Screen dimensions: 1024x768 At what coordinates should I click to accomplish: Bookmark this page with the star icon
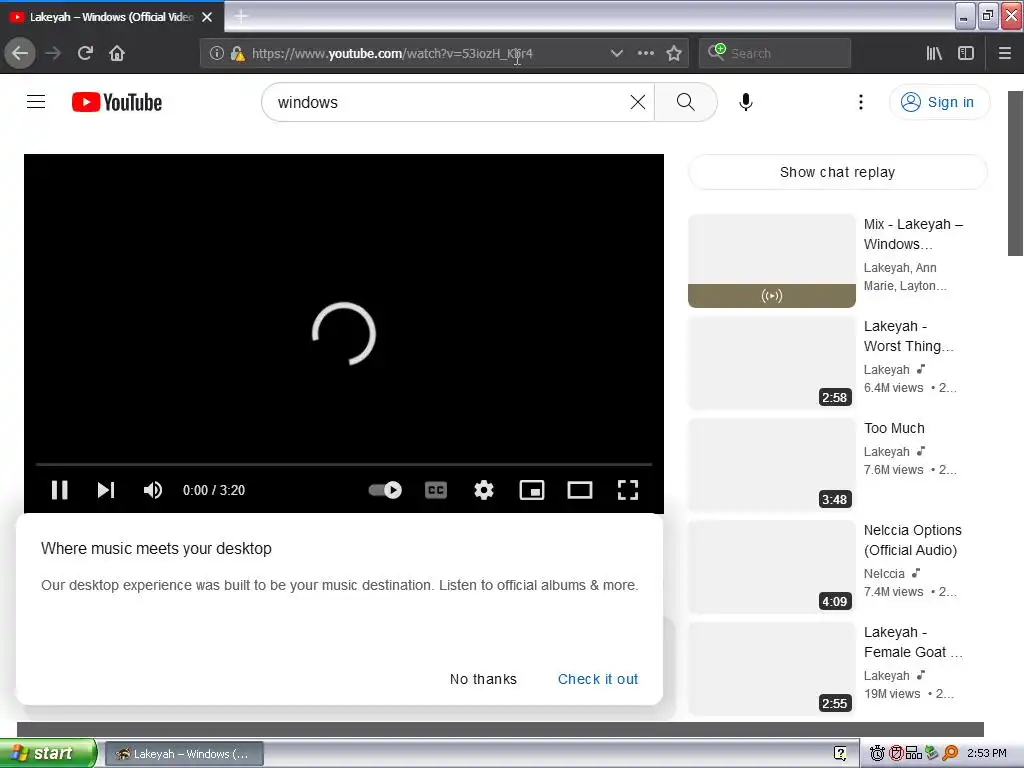click(x=674, y=53)
